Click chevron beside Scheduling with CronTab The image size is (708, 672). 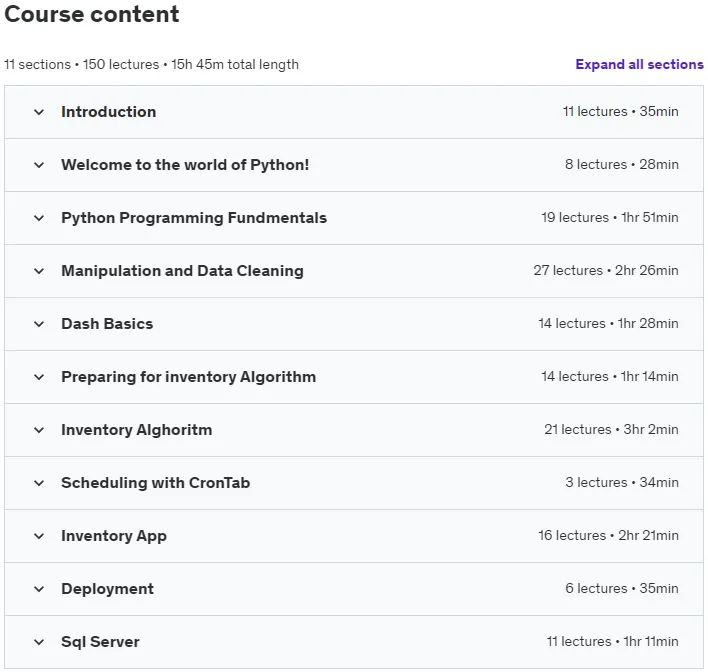39,483
